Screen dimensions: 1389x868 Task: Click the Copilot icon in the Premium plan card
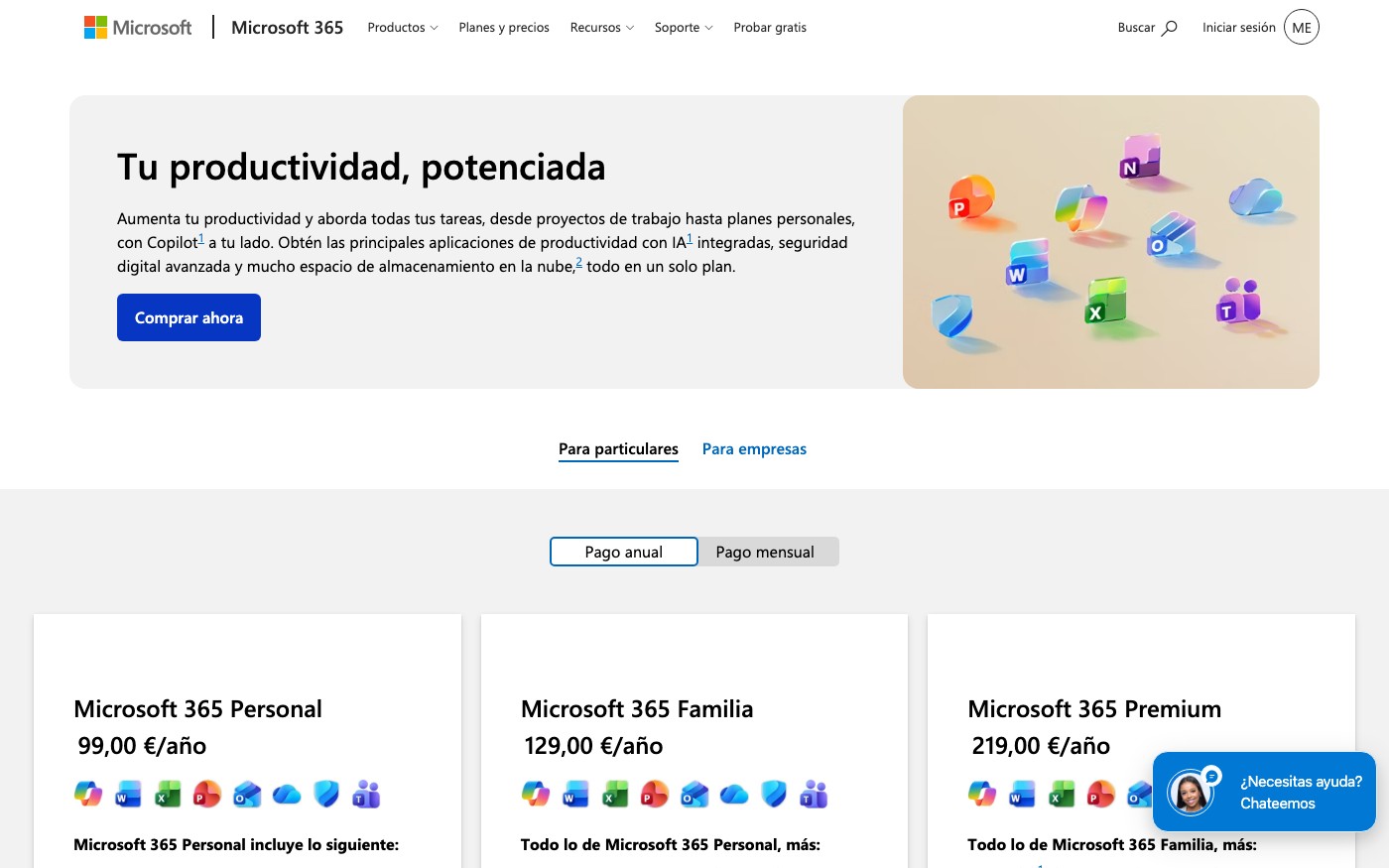(982, 794)
